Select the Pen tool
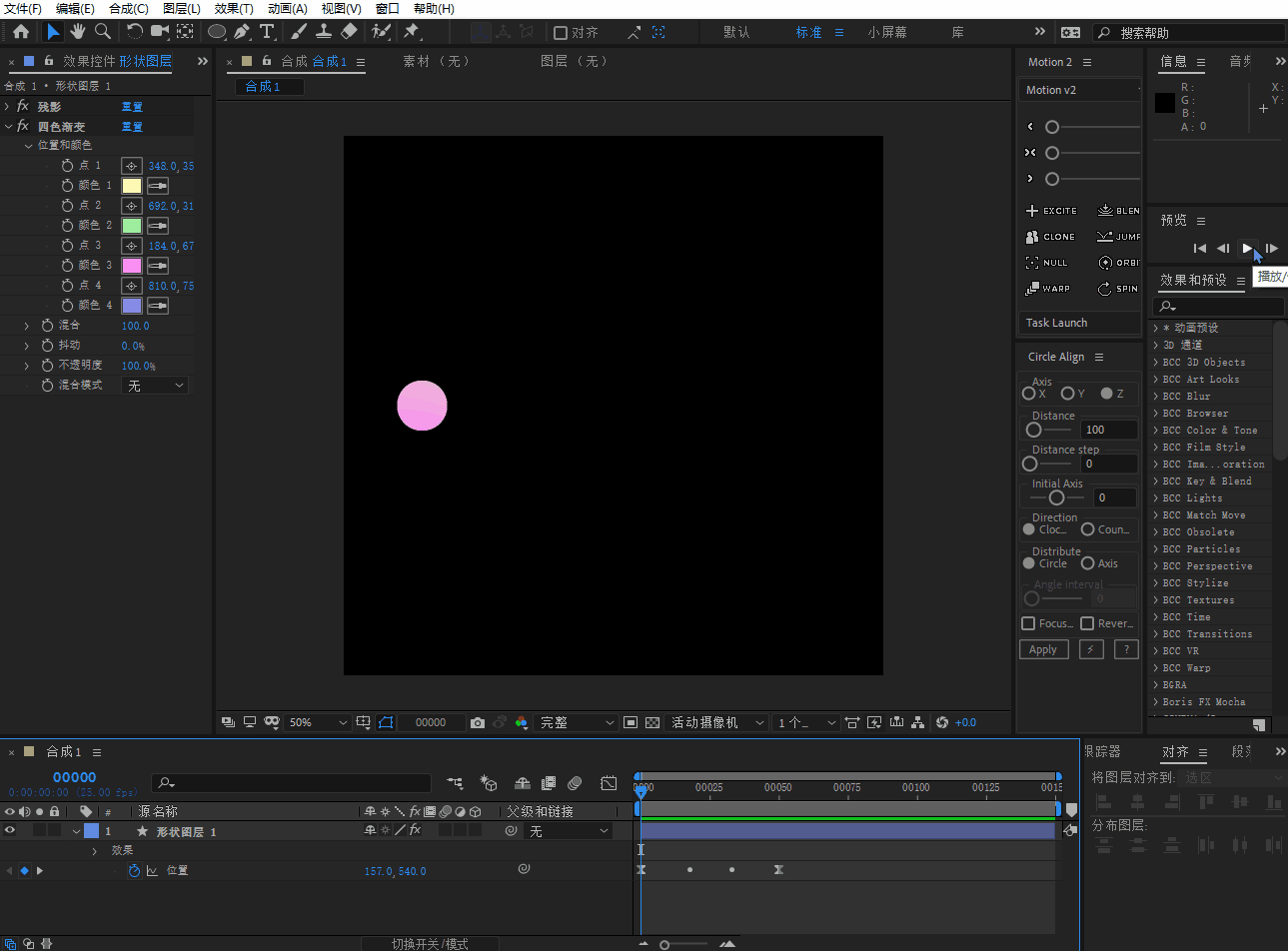1288x951 pixels. [x=242, y=32]
